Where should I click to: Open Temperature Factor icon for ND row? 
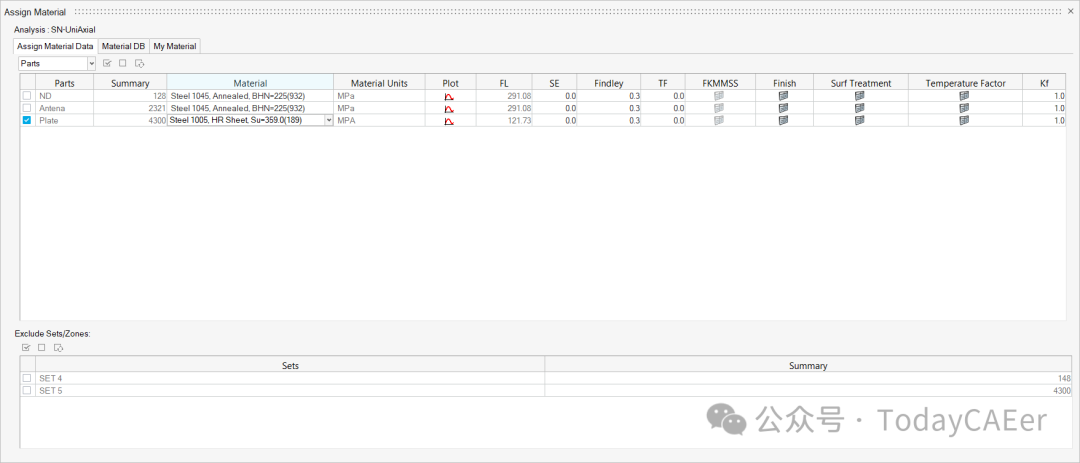pyautogui.click(x=964, y=96)
